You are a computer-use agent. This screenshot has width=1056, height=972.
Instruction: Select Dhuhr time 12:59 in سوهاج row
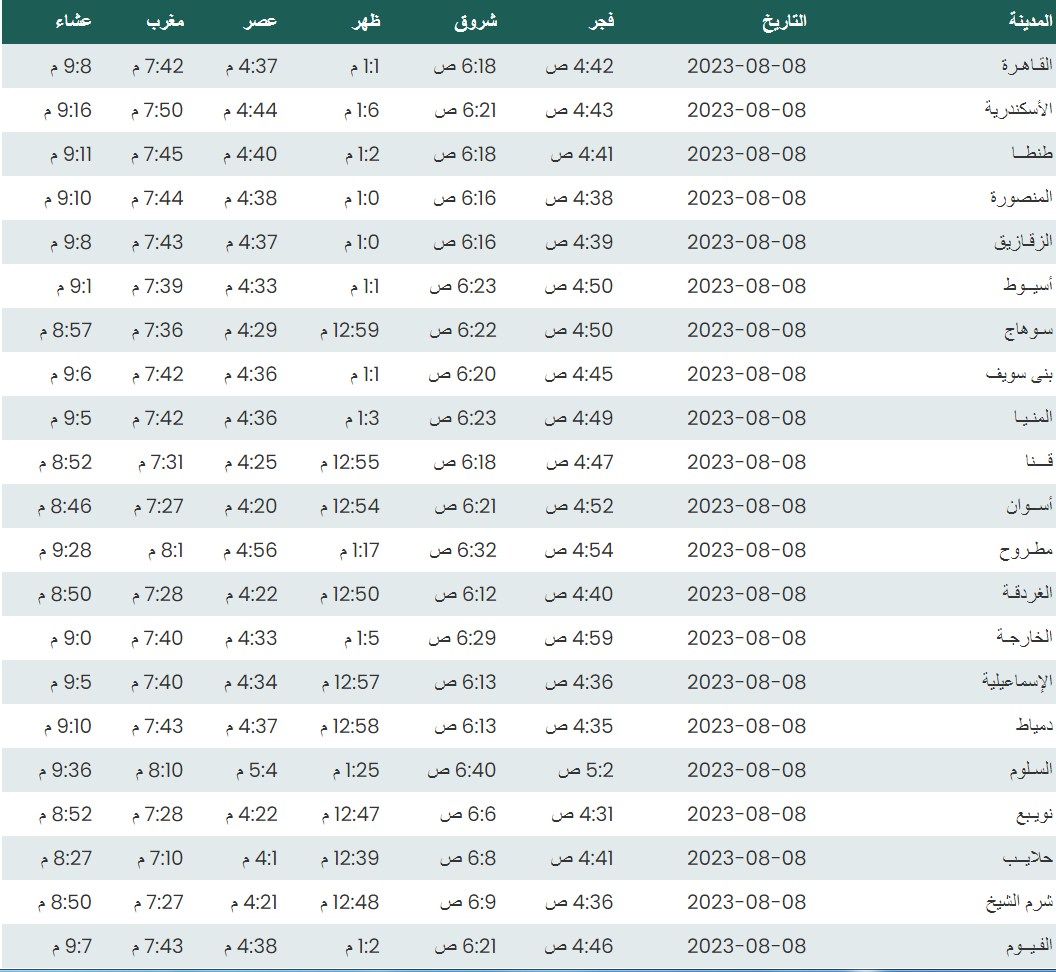point(350,330)
